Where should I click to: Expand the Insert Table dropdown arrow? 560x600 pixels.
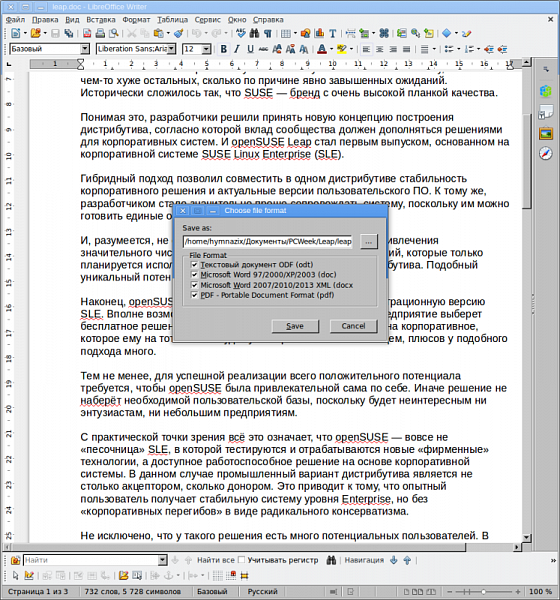(x=295, y=34)
